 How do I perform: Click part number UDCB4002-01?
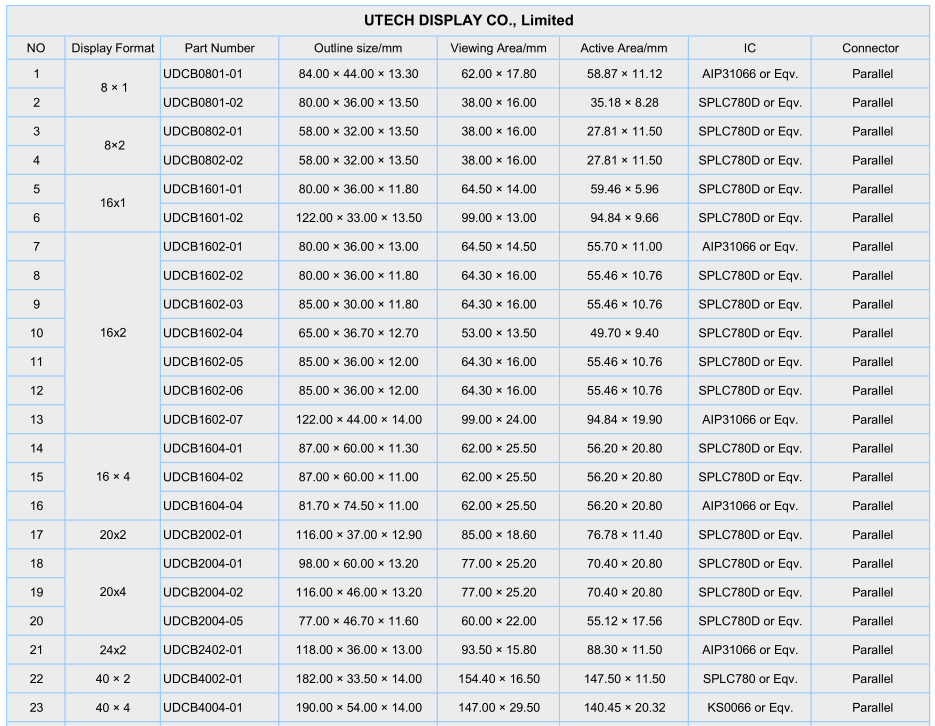(203, 679)
